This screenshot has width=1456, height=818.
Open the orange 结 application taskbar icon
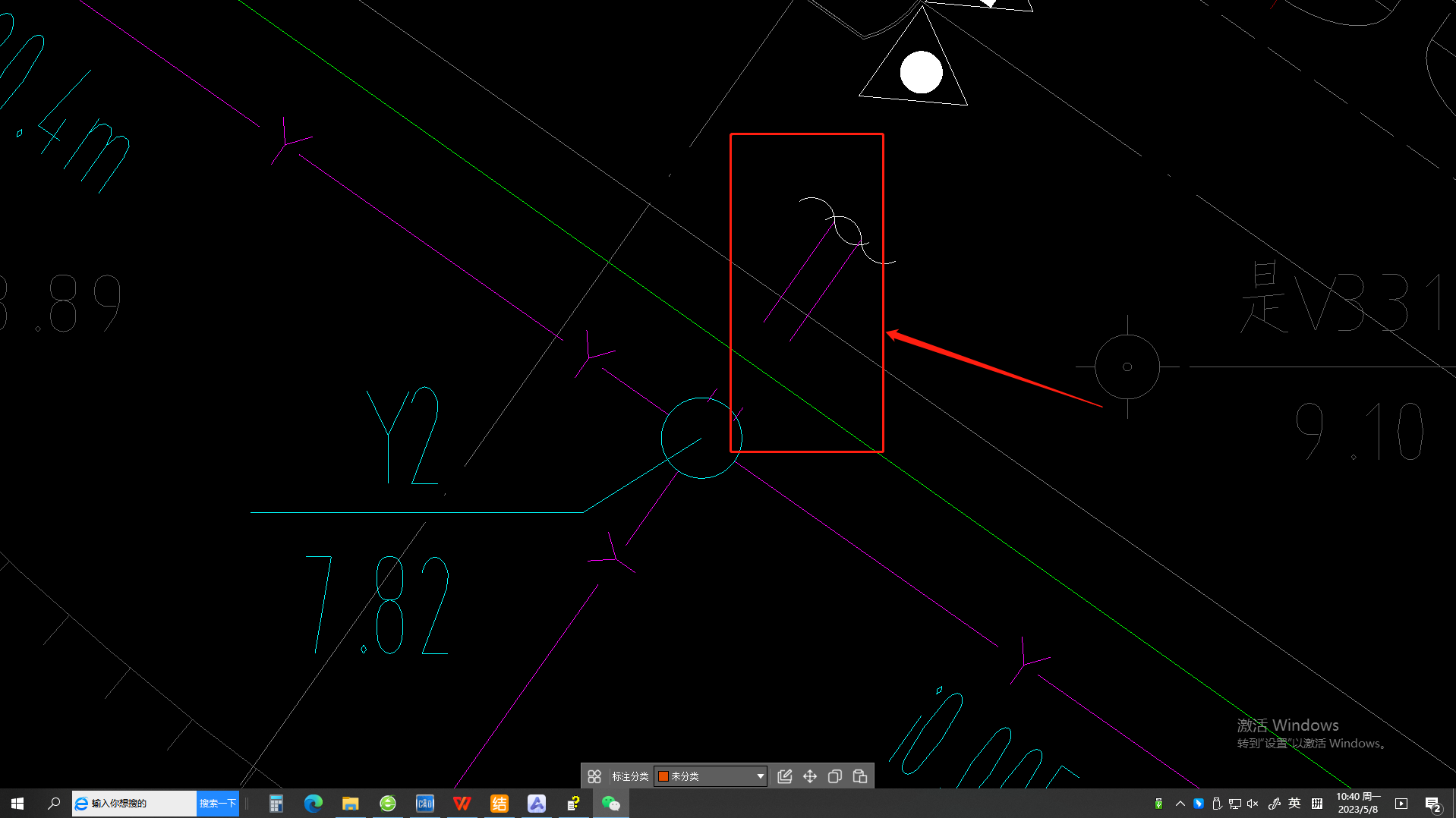pyautogui.click(x=500, y=803)
